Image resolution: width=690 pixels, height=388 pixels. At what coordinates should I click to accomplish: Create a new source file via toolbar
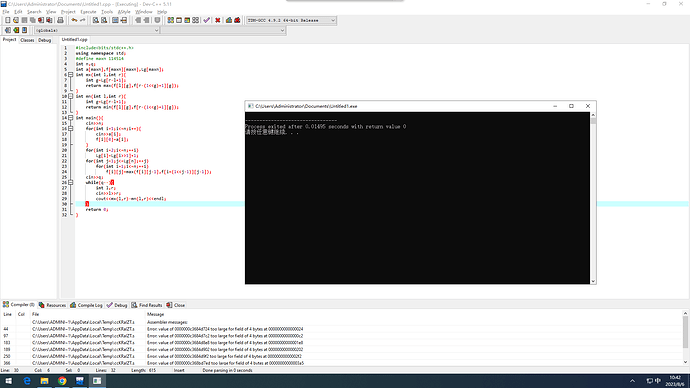(7, 20)
